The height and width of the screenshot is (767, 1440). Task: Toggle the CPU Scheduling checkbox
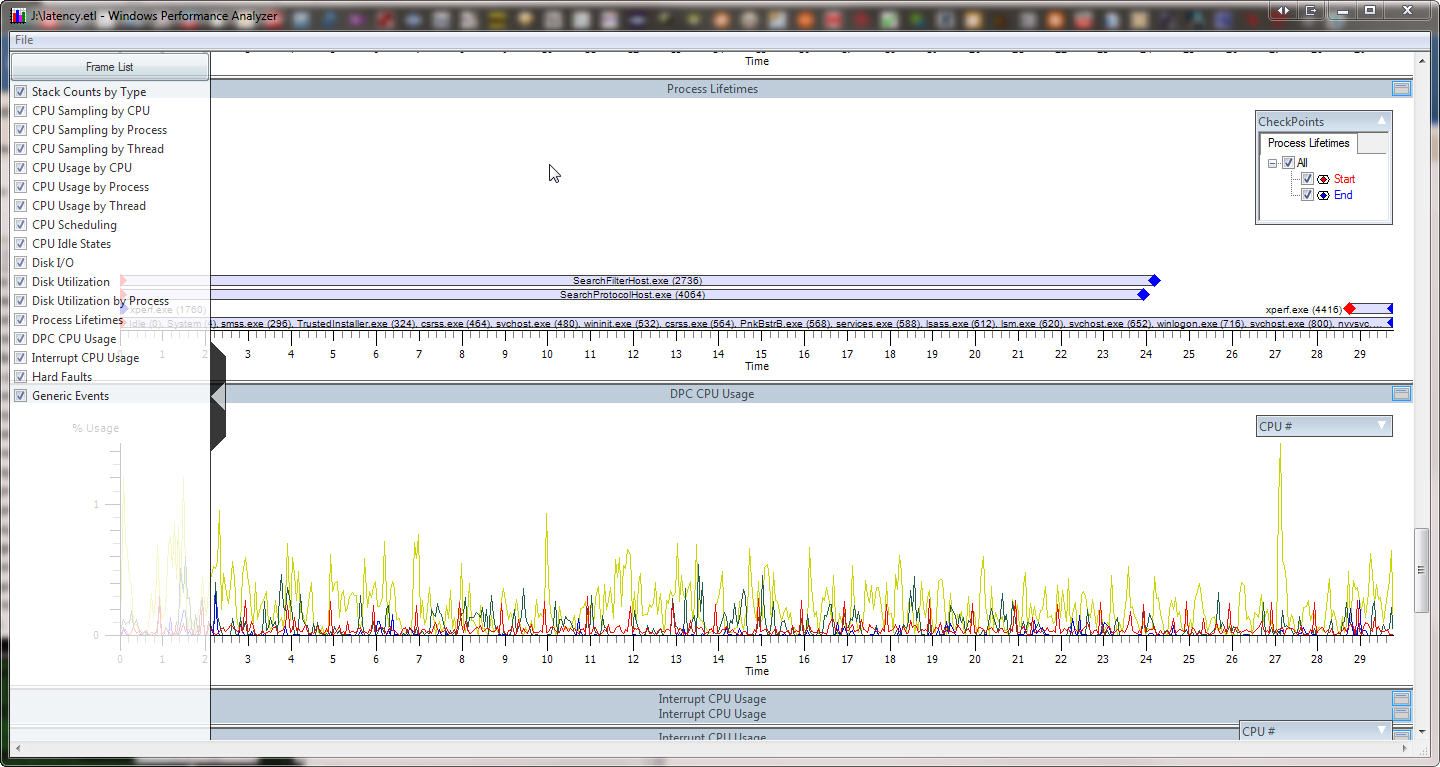click(21, 225)
